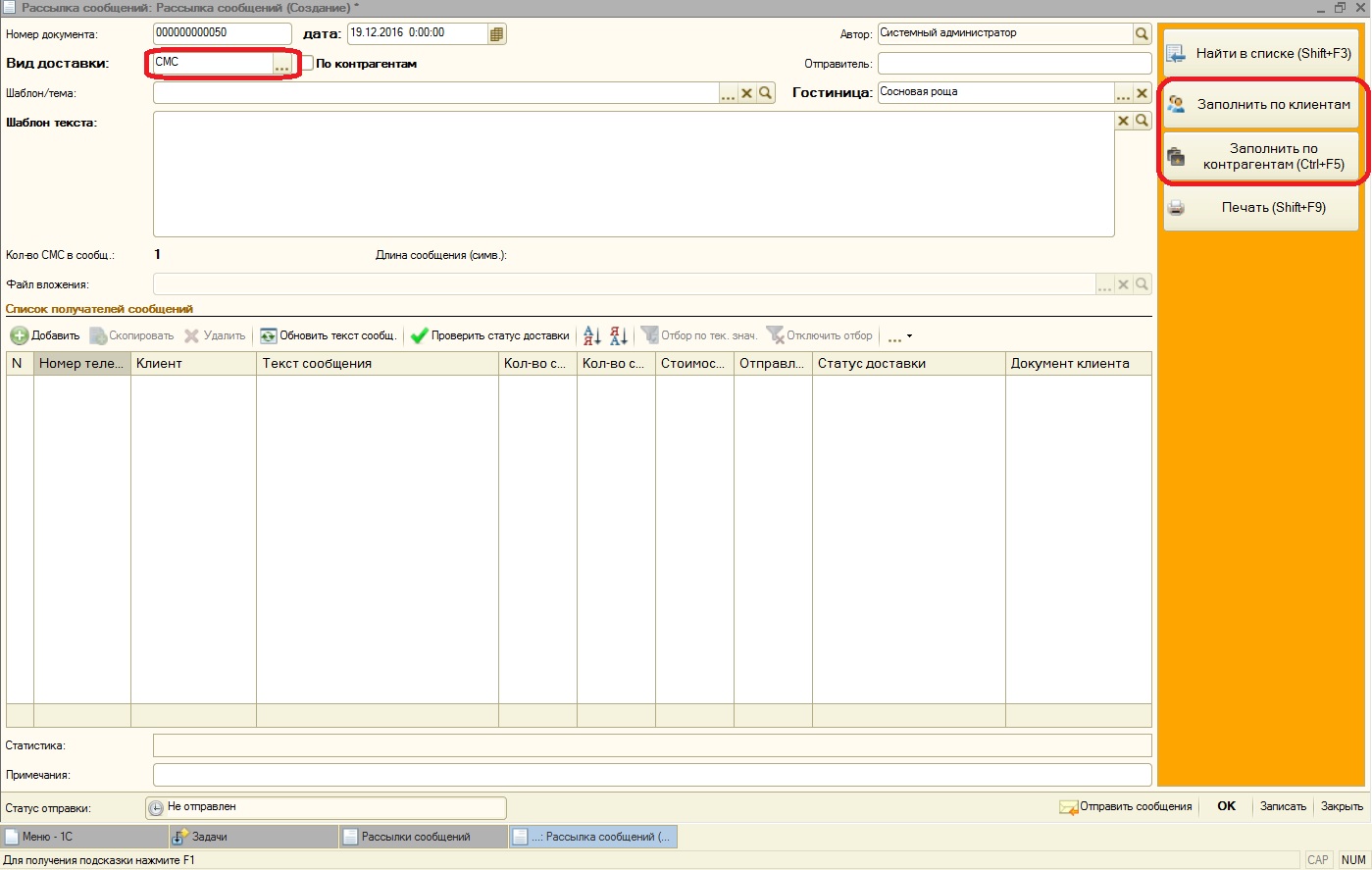Click the Примечания input field

pos(652,775)
